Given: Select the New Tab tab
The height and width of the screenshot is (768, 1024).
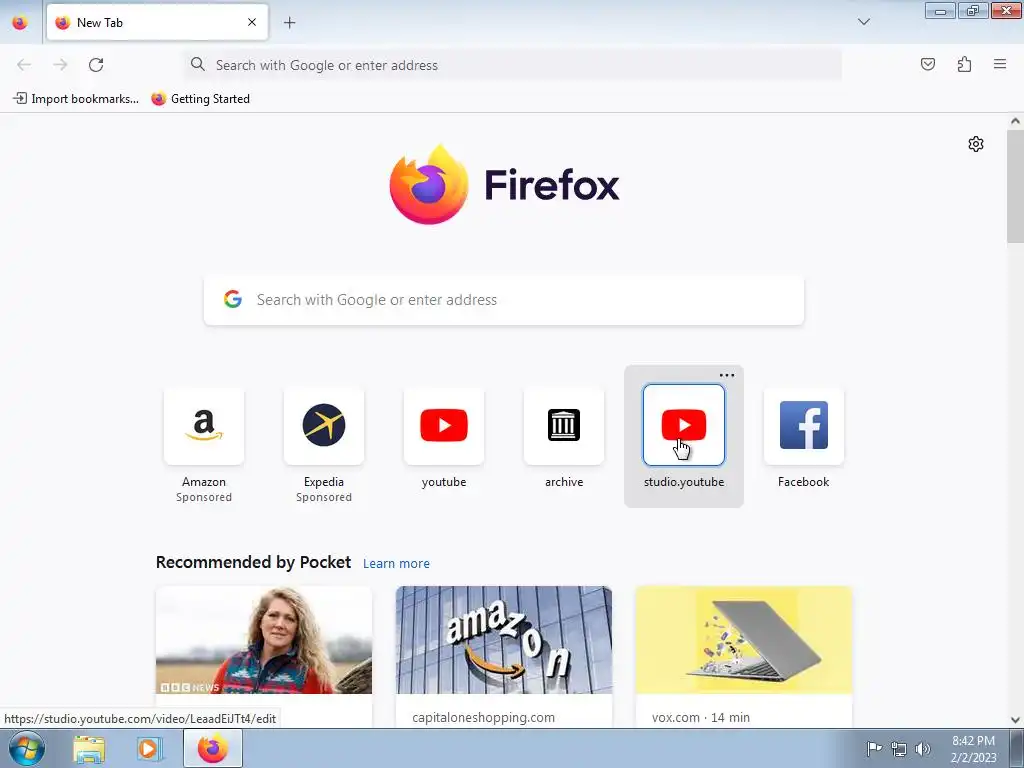Looking at the screenshot, I should click(157, 22).
